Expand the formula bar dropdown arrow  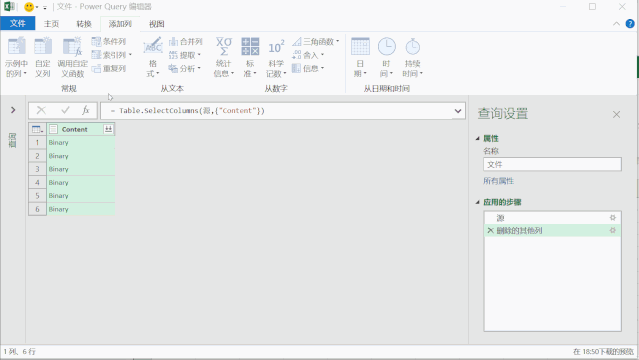click(x=458, y=110)
